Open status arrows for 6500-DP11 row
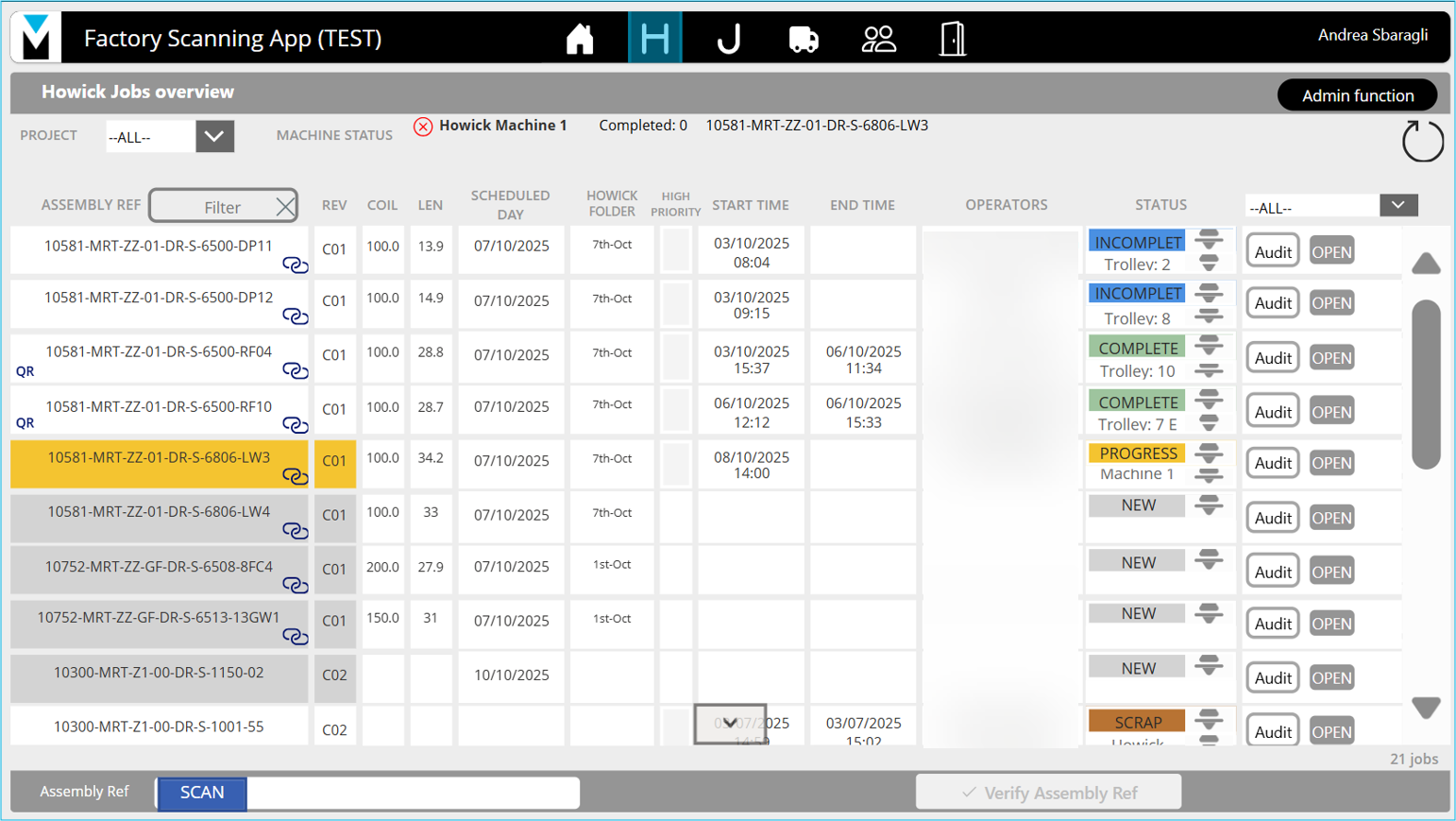 (x=1209, y=250)
